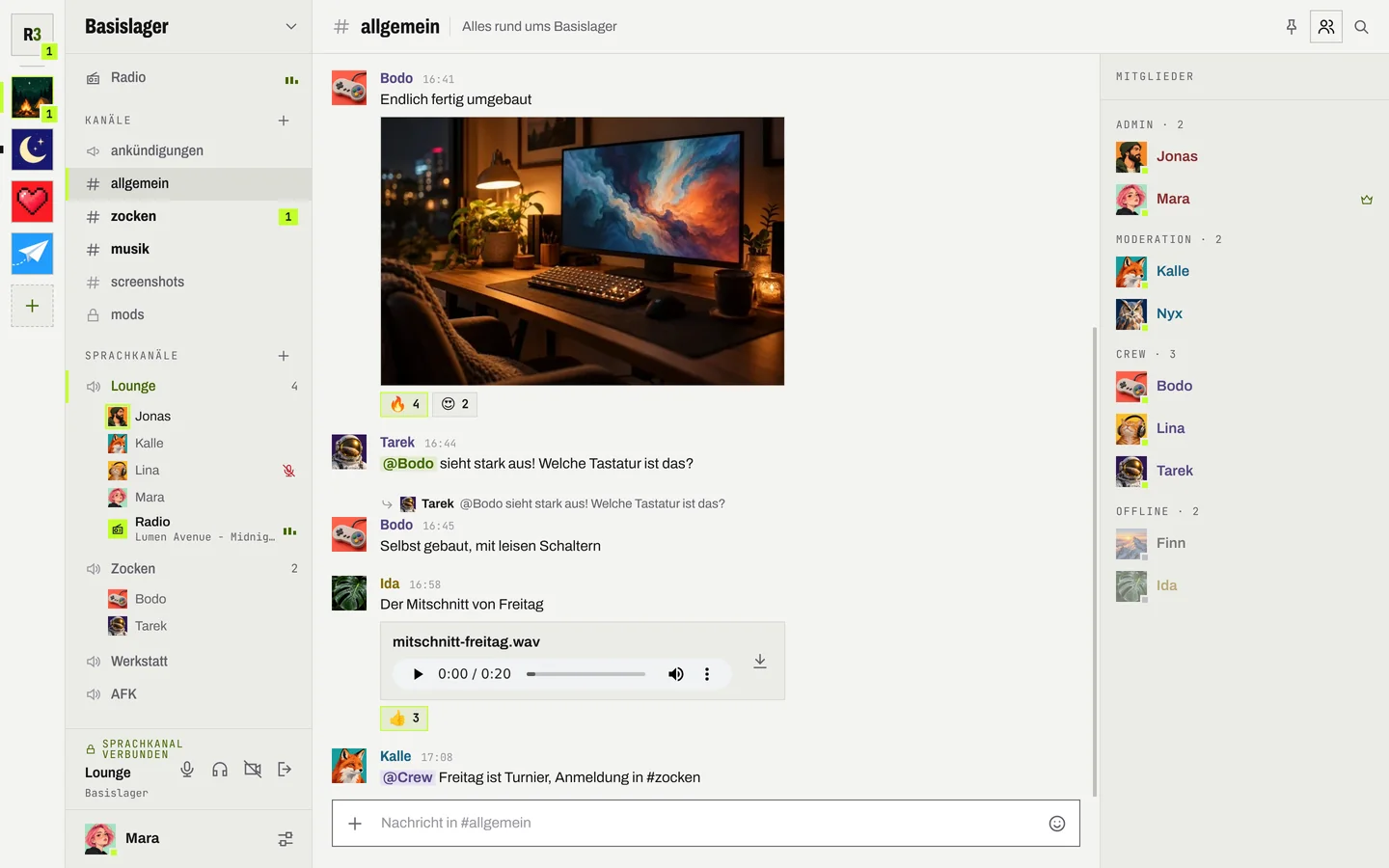1389x868 pixels.
Task: Create a new voice channel under Sprachkanäle
Action: click(x=284, y=356)
